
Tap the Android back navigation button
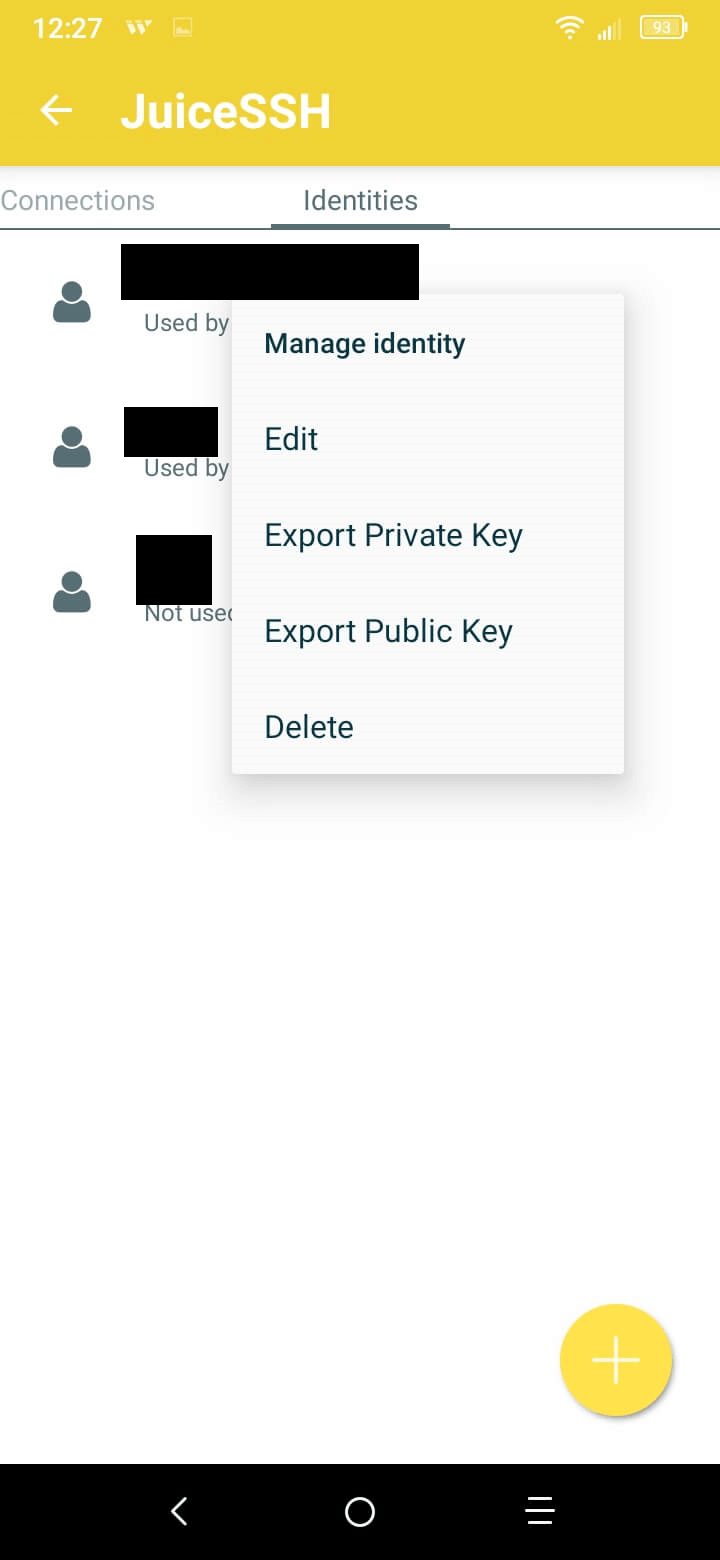pos(180,1511)
